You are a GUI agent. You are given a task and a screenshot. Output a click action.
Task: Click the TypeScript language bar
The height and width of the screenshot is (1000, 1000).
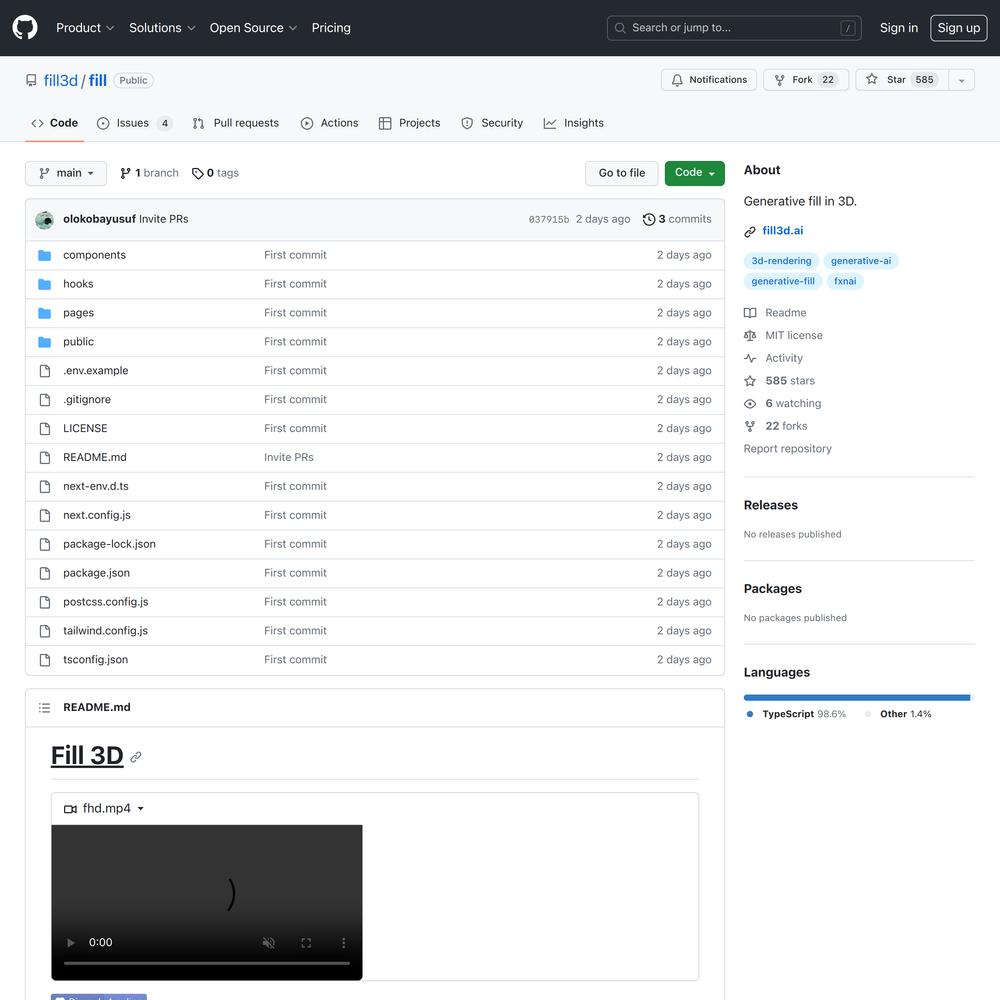(x=857, y=698)
